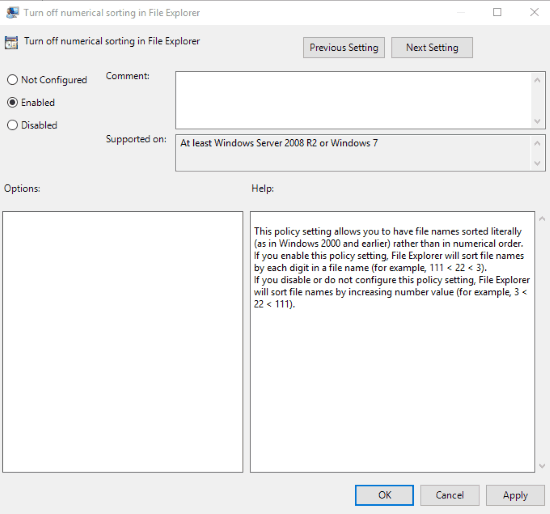
Task: Click the empty Options pane
Action: tap(122, 342)
